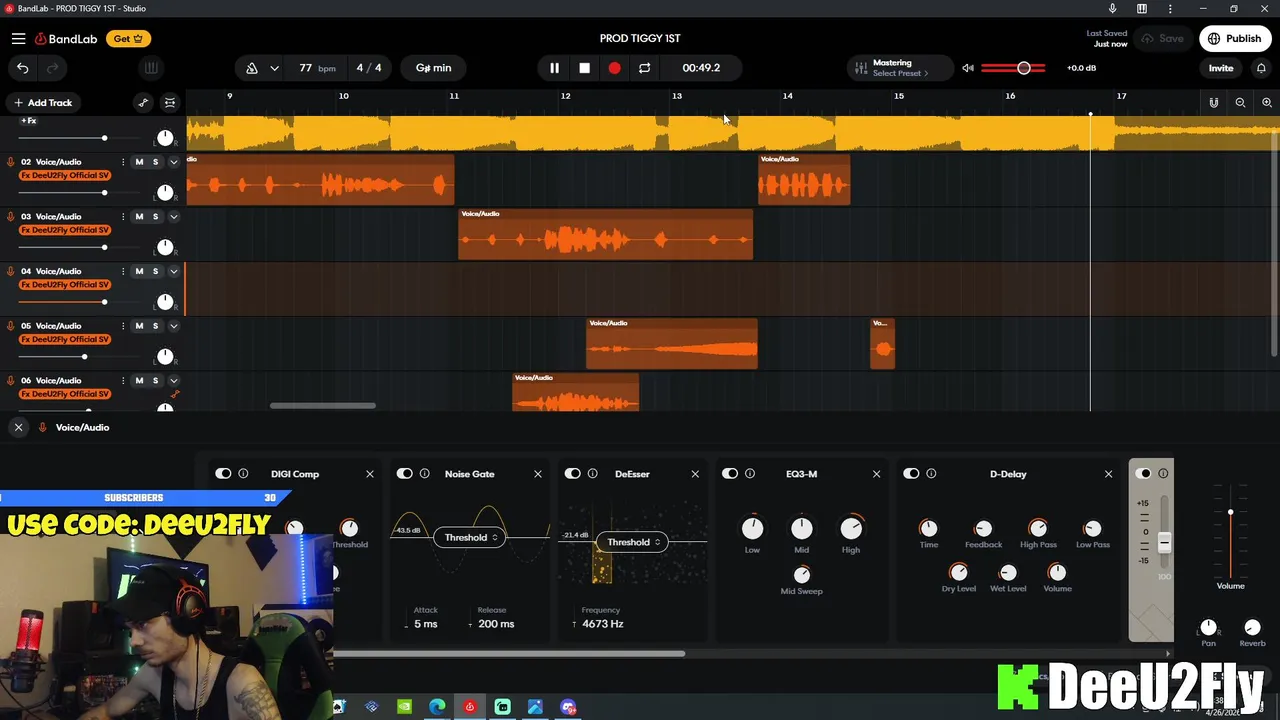Stop playback

[584, 68]
